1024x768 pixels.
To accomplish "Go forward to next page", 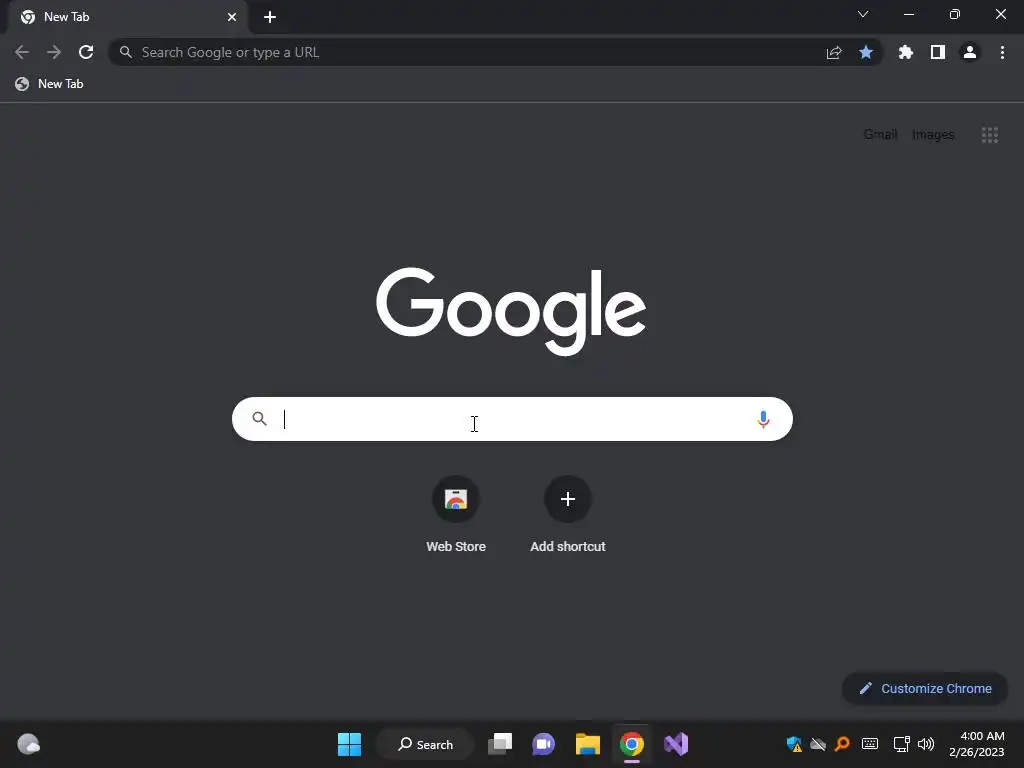I will (x=54, y=52).
